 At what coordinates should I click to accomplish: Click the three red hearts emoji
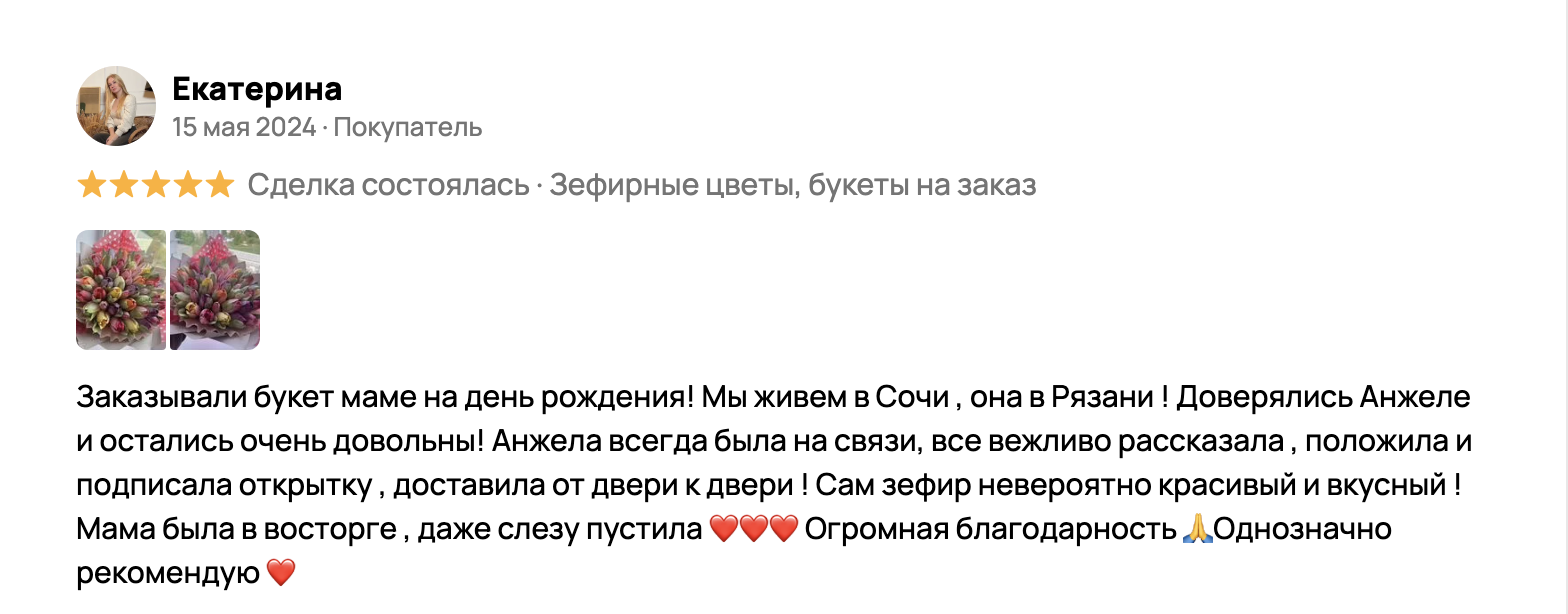tap(753, 529)
